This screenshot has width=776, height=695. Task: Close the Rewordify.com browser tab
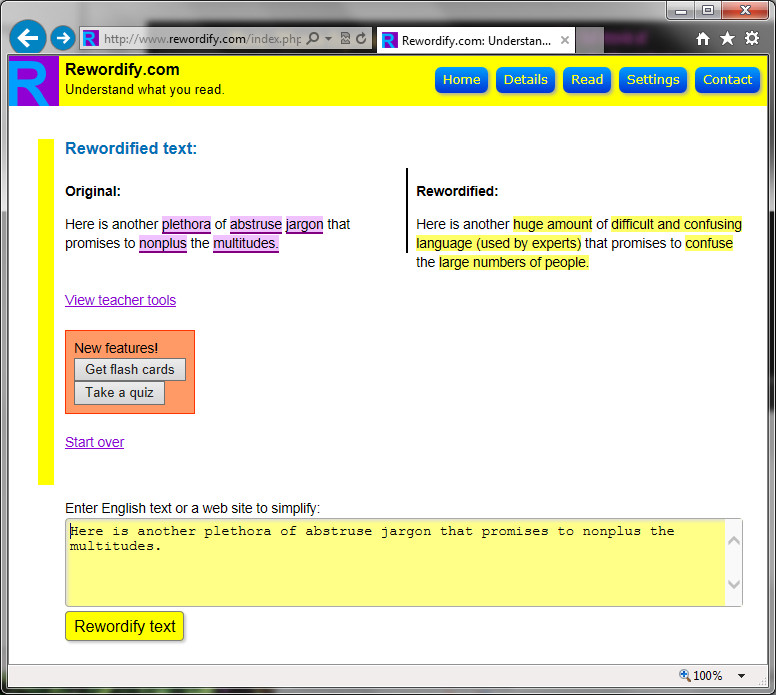(565, 41)
